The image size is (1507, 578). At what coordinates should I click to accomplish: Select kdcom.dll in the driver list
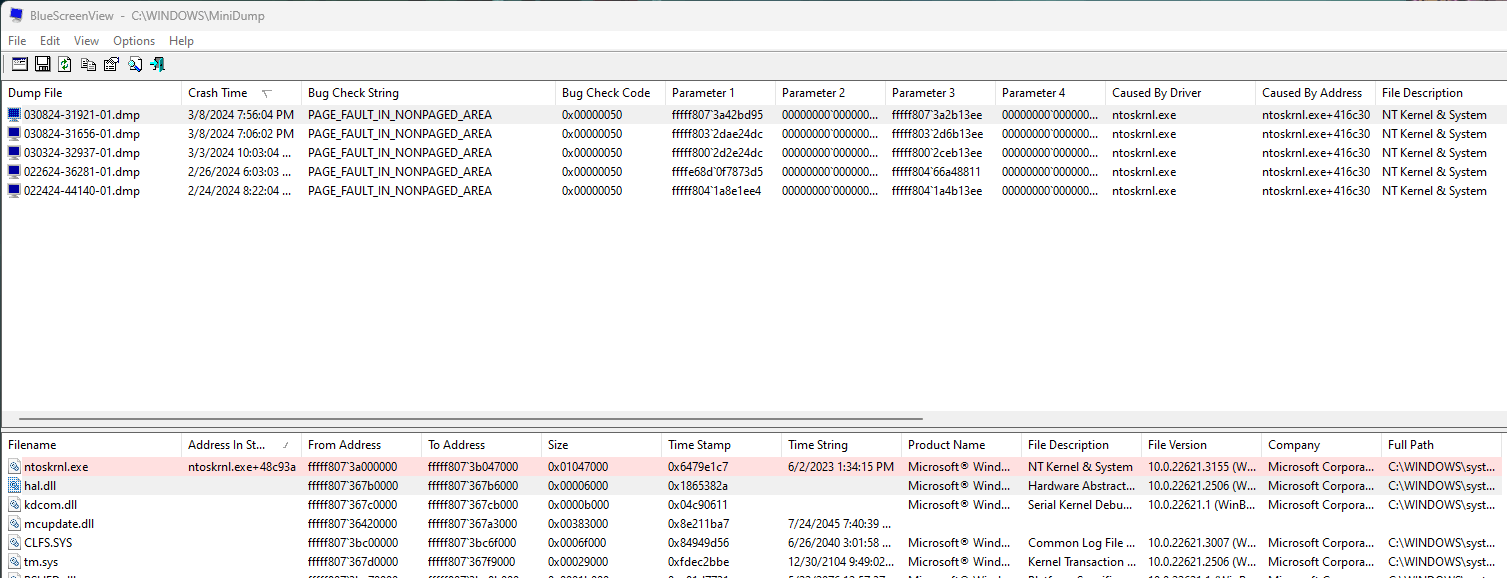51,505
